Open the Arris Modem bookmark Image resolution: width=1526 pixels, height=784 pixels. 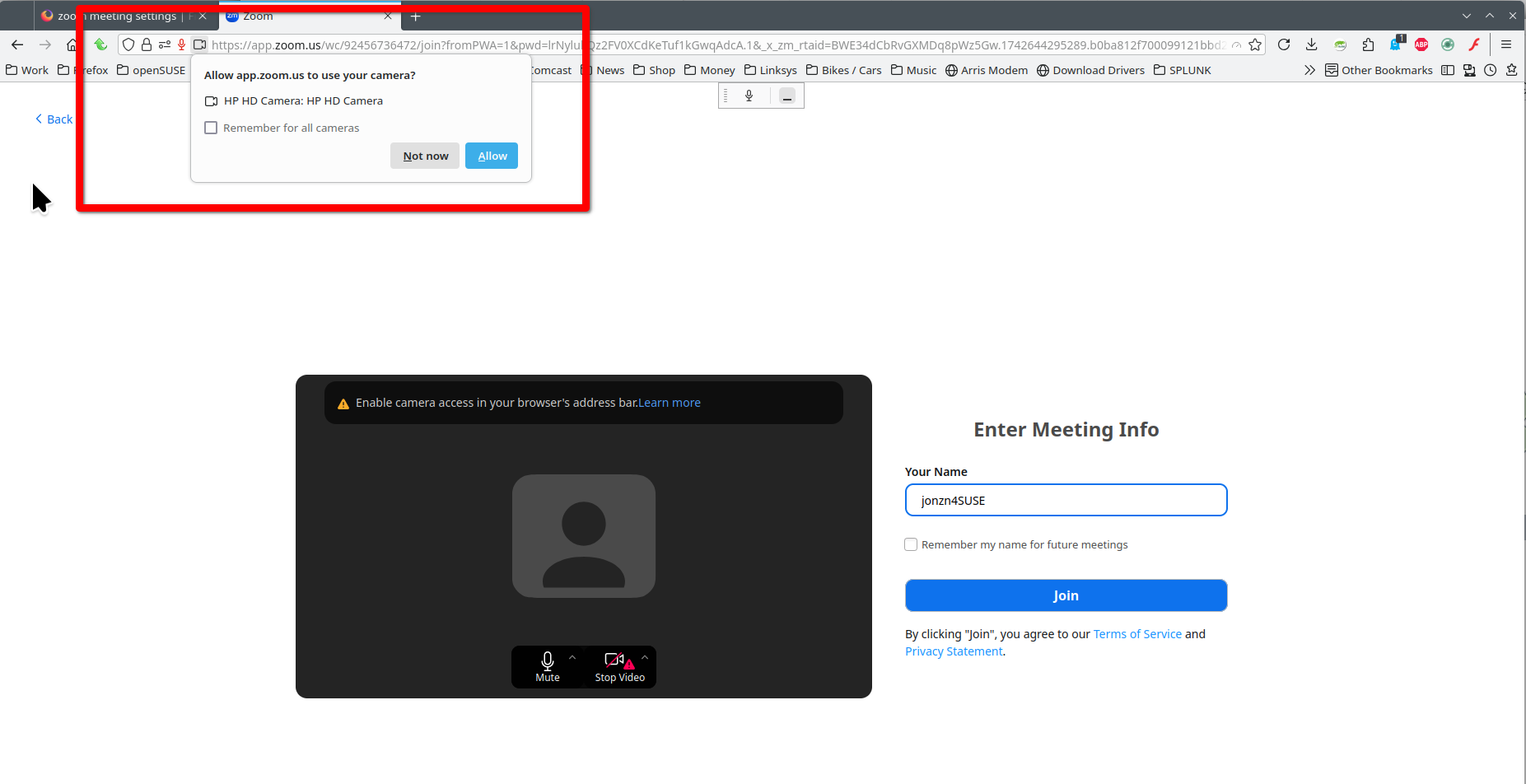(987, 70)
